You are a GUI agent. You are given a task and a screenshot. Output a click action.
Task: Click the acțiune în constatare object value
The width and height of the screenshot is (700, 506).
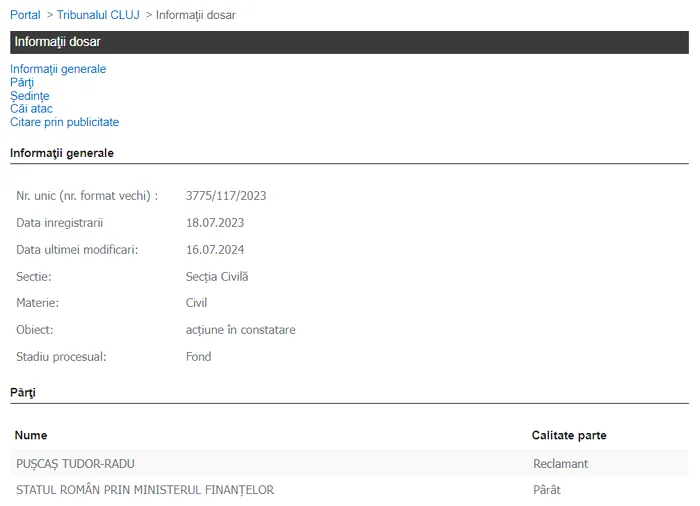pyautogui.click(x=241, y=330)
